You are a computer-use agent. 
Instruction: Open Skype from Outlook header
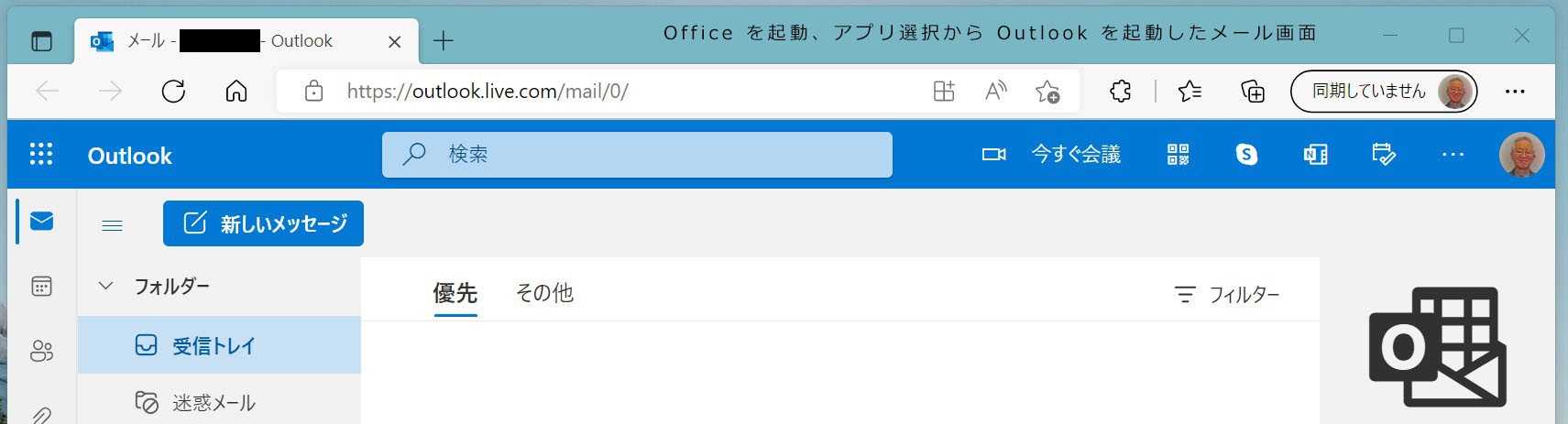(x=1246, y=155)
